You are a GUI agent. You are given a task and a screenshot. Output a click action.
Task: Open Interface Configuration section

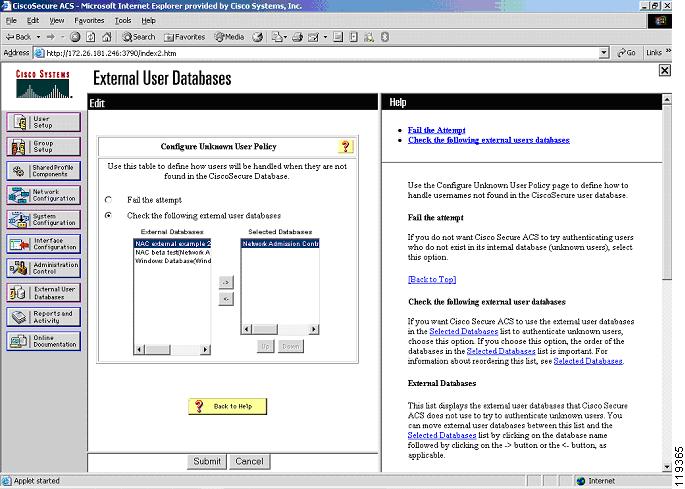[43, 244]
